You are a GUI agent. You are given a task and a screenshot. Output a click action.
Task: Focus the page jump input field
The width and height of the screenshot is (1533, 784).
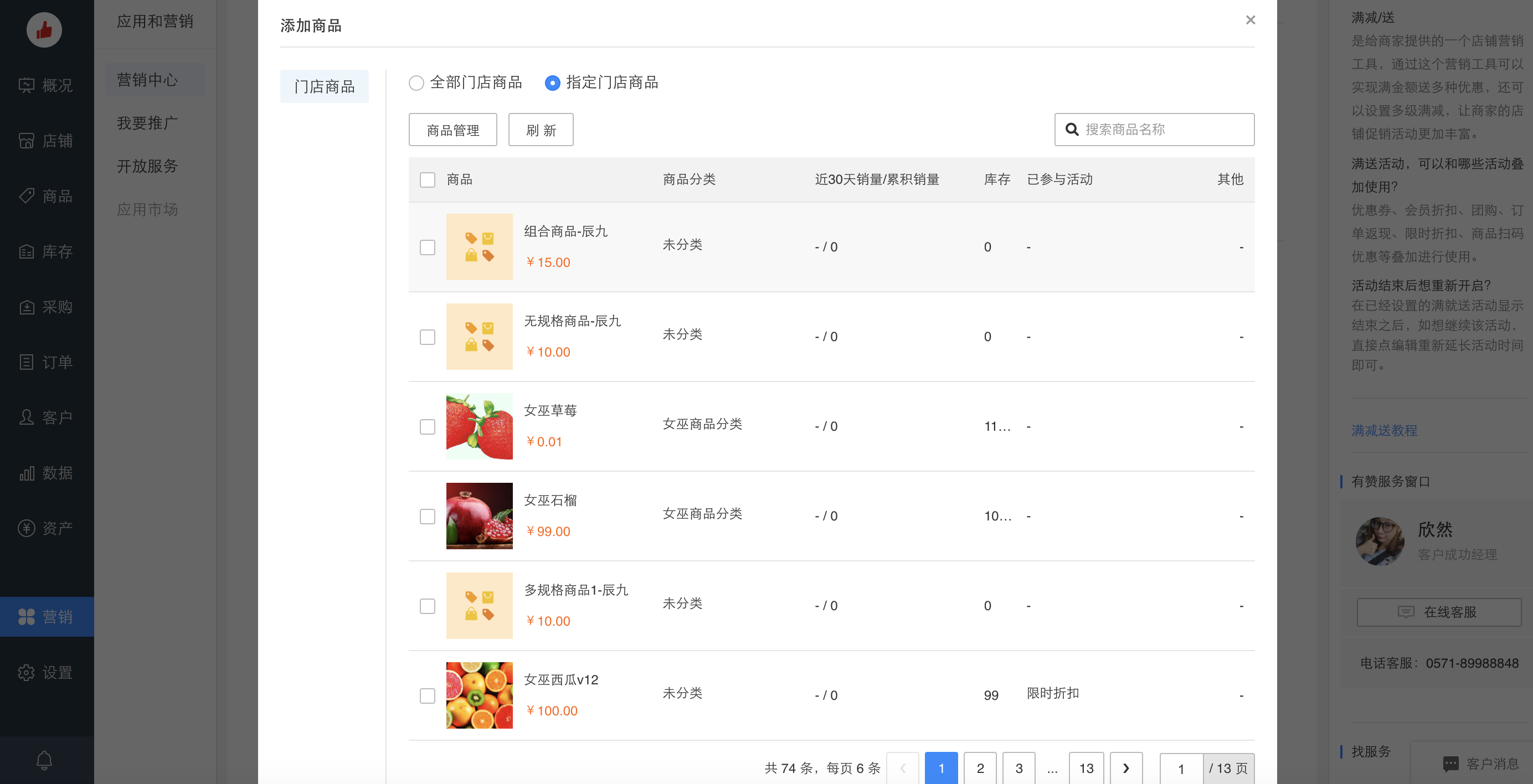(x=1181, y=768)
